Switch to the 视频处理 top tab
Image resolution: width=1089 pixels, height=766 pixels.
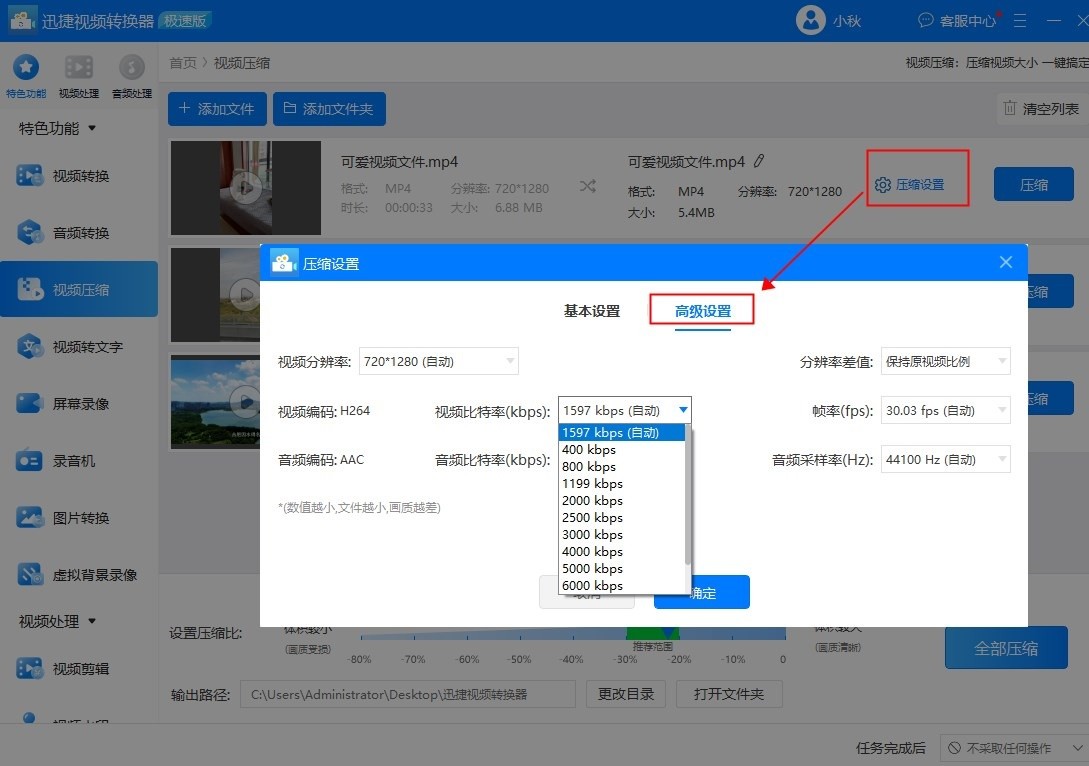click(78, 75)
